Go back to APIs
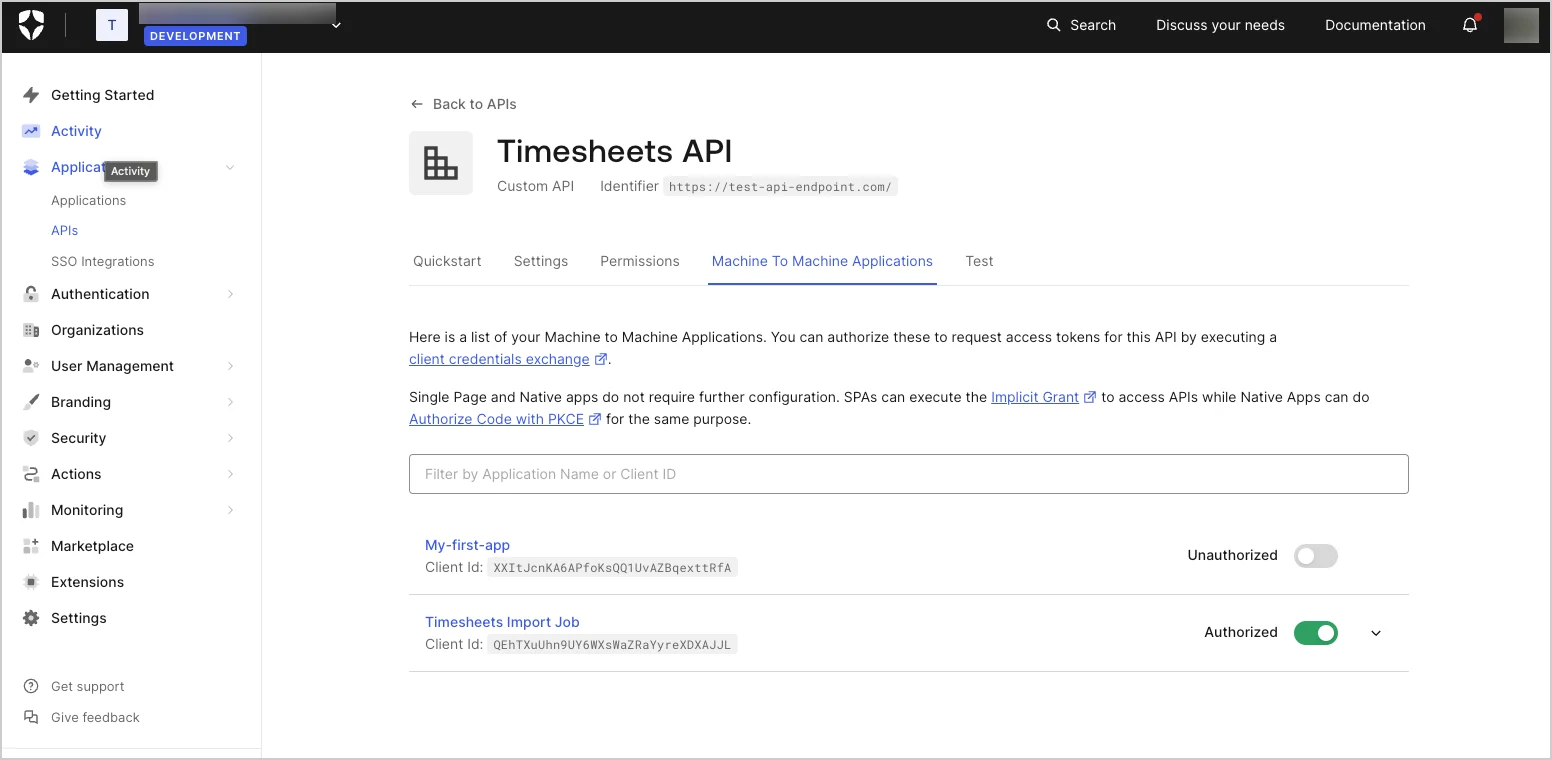 coord(463,104)
